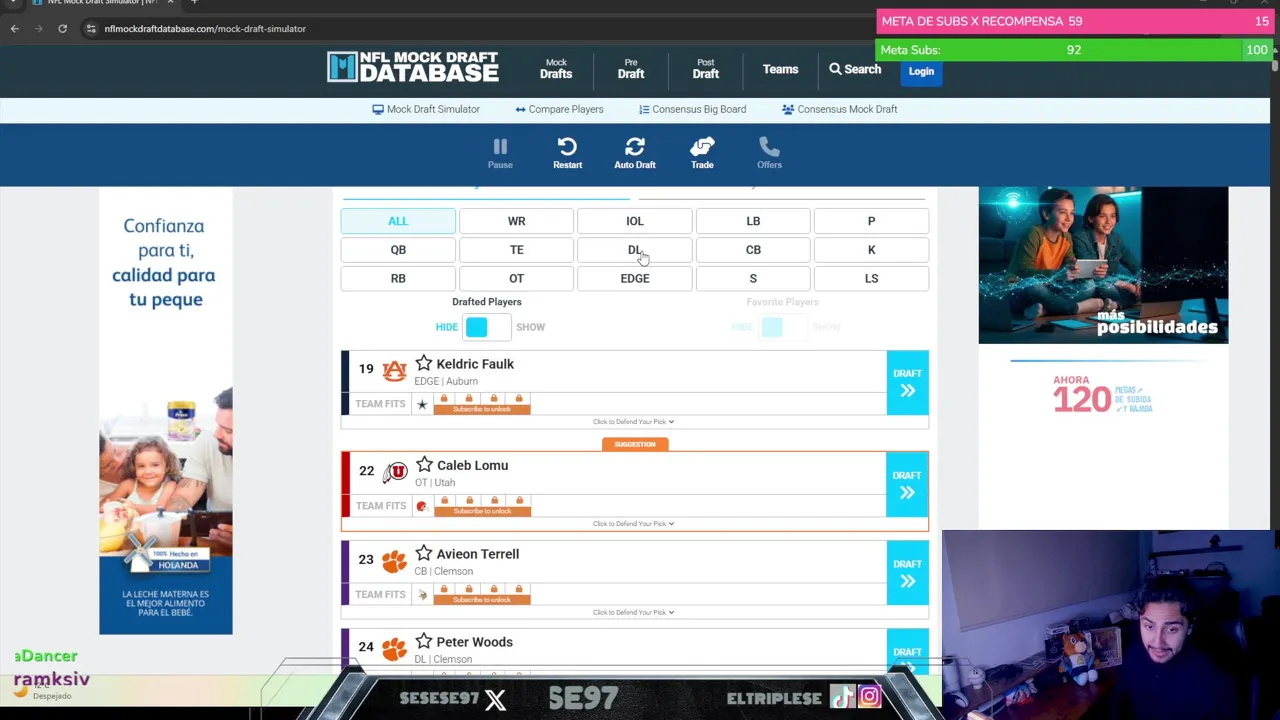Viewport: 1280px width, 720px height.
Task: Favorite Caleb Lomu with the star
Action: pyautogui.click(x=424, y=464)
